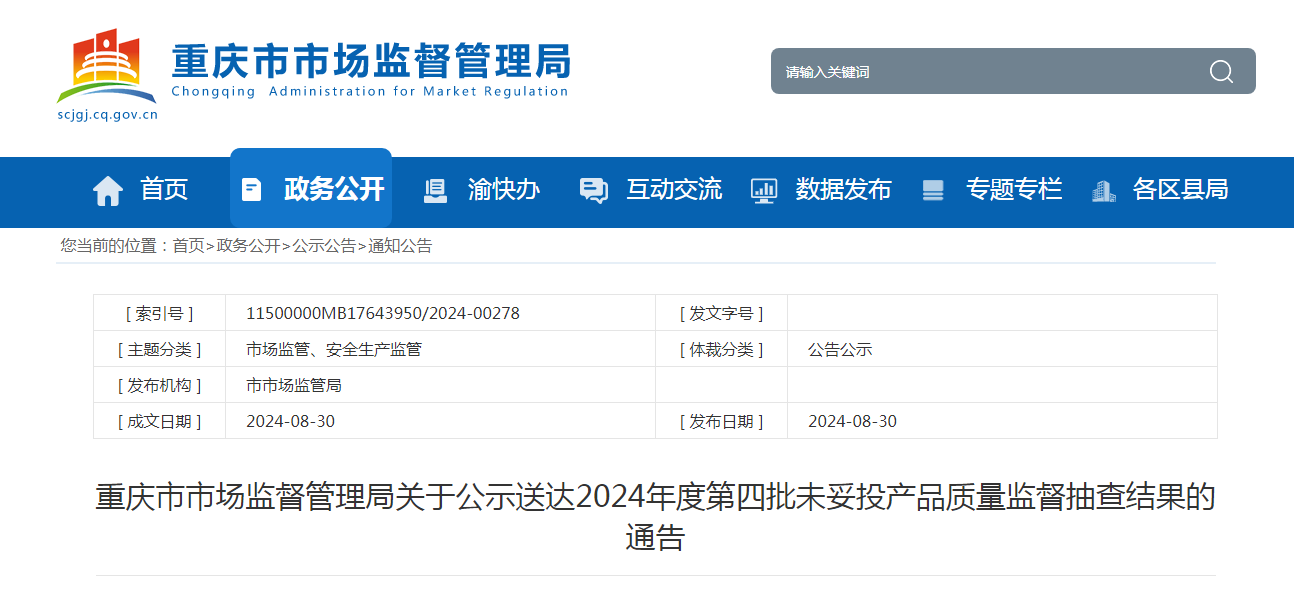Open the 互动交流 navigation item

[x=674, y=189]
